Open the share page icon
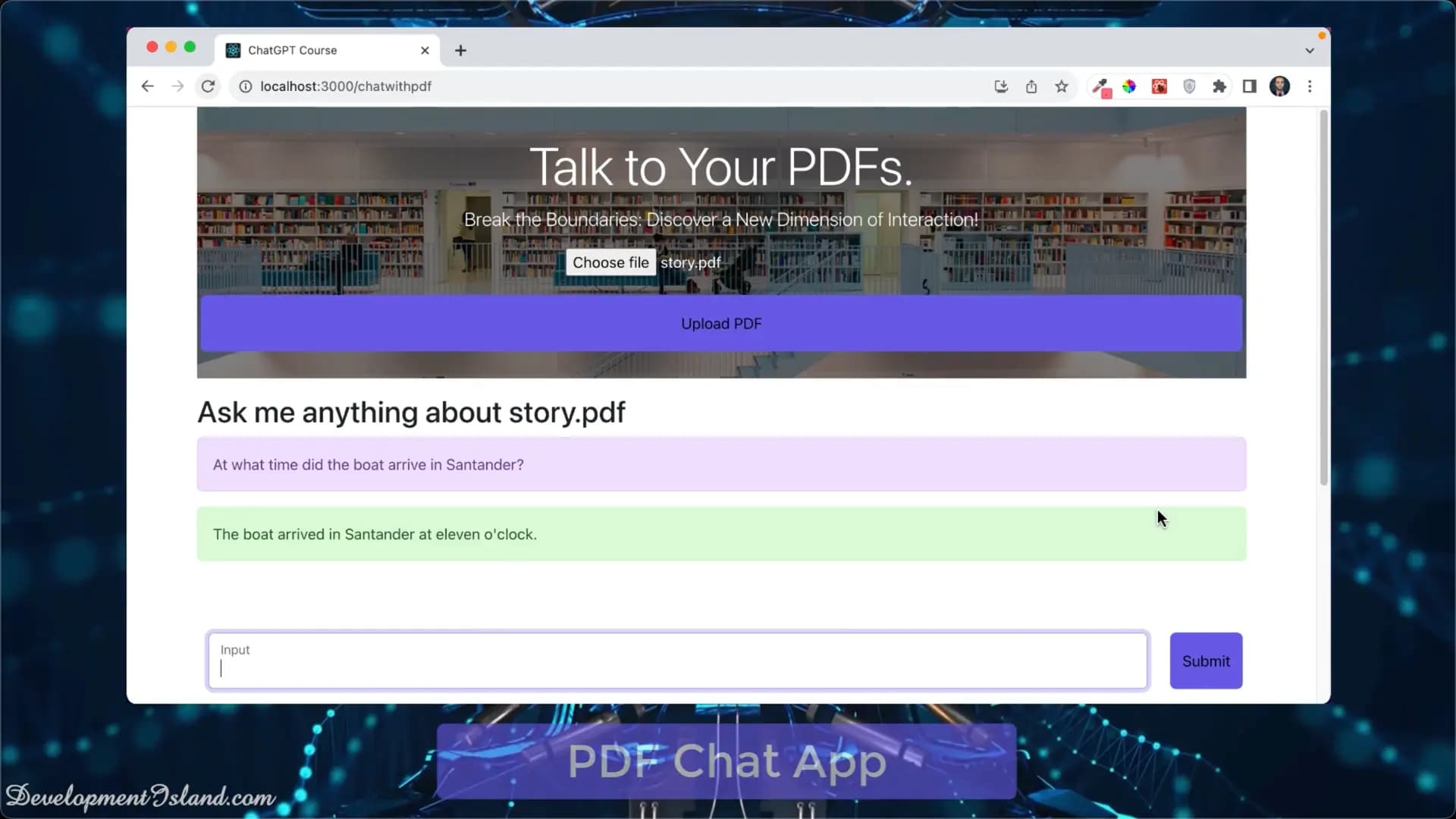This screenshot has width=1456, height=819. pos(1031,86)
